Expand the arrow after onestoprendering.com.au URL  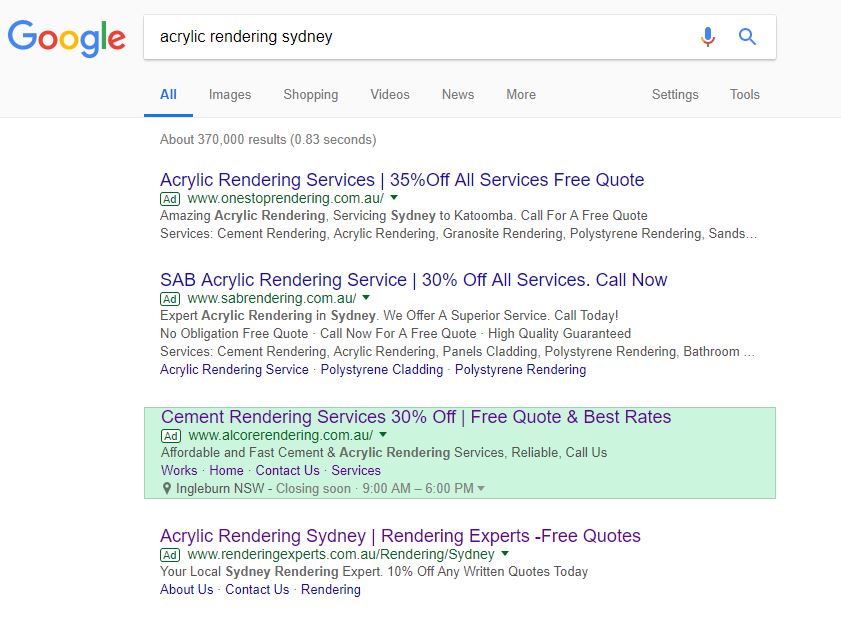coord(394,198)
